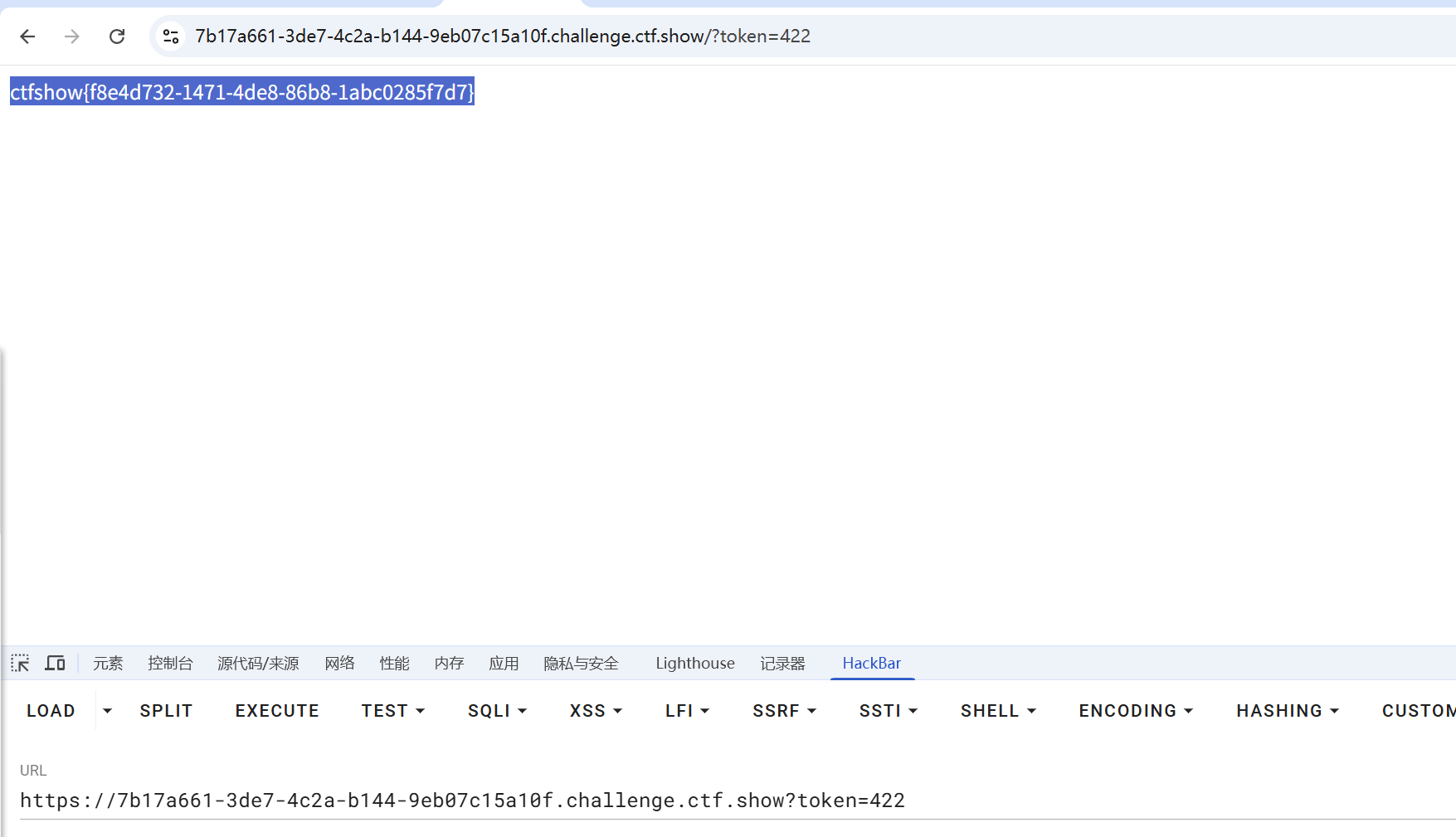Switch to the 控制台 console tab
Screen dimensions: 1456x837
click(170, 663)
